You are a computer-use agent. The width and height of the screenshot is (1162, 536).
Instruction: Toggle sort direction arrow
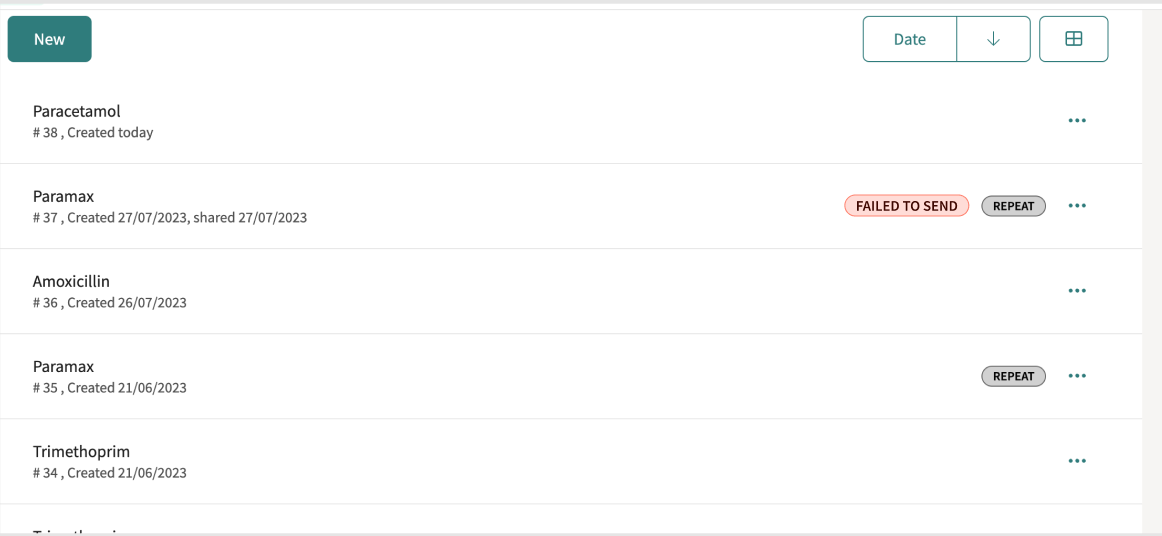994,39
